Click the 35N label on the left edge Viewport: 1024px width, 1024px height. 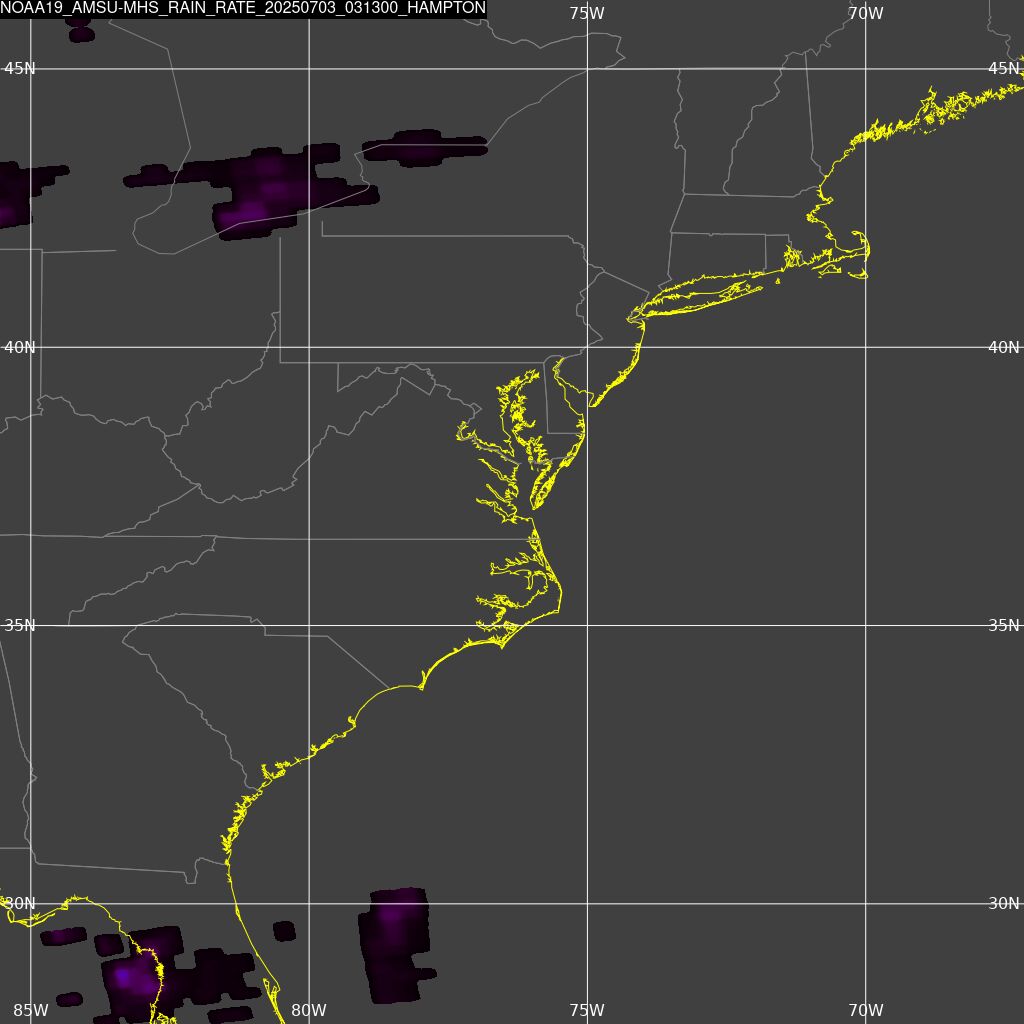point(20,626)
